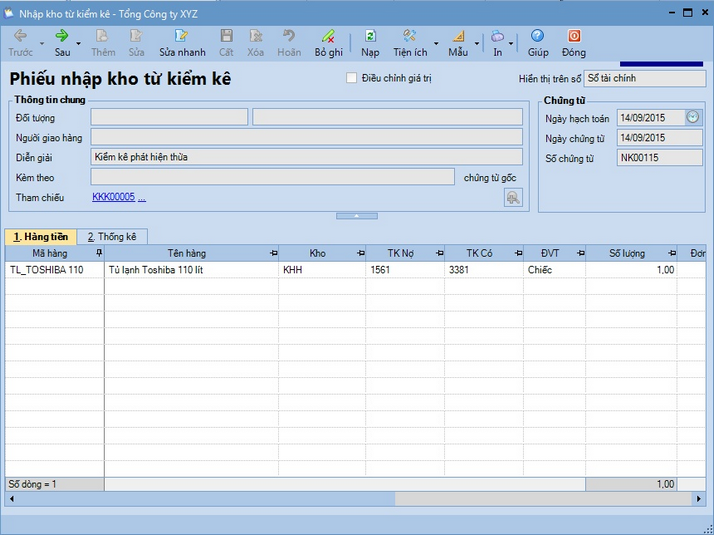Screen dimensions: 714x535
Task: Click the Người giao hàng field
Action: tap(306, 137)
